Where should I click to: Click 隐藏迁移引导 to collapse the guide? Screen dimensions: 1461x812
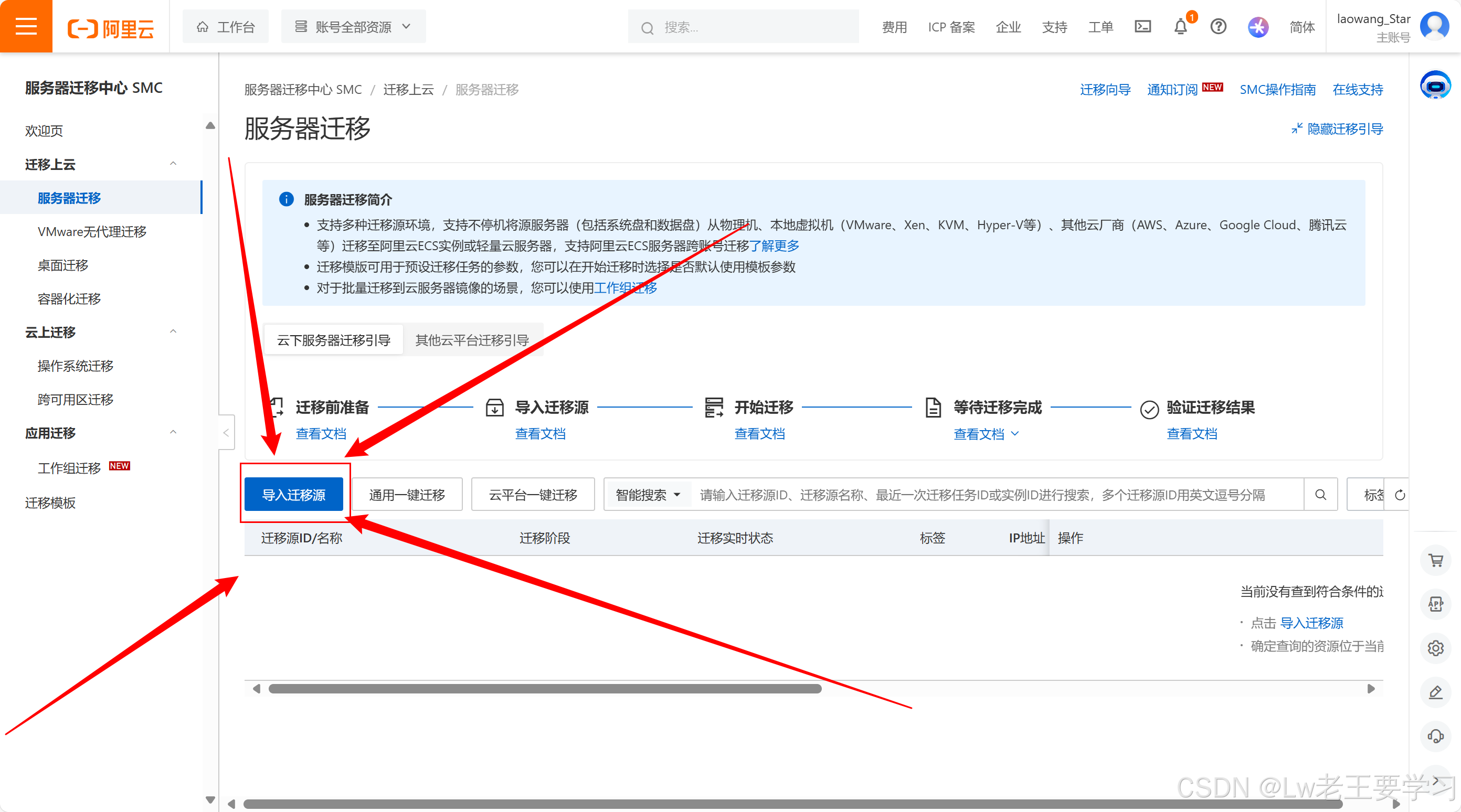tap(1337, 129)
